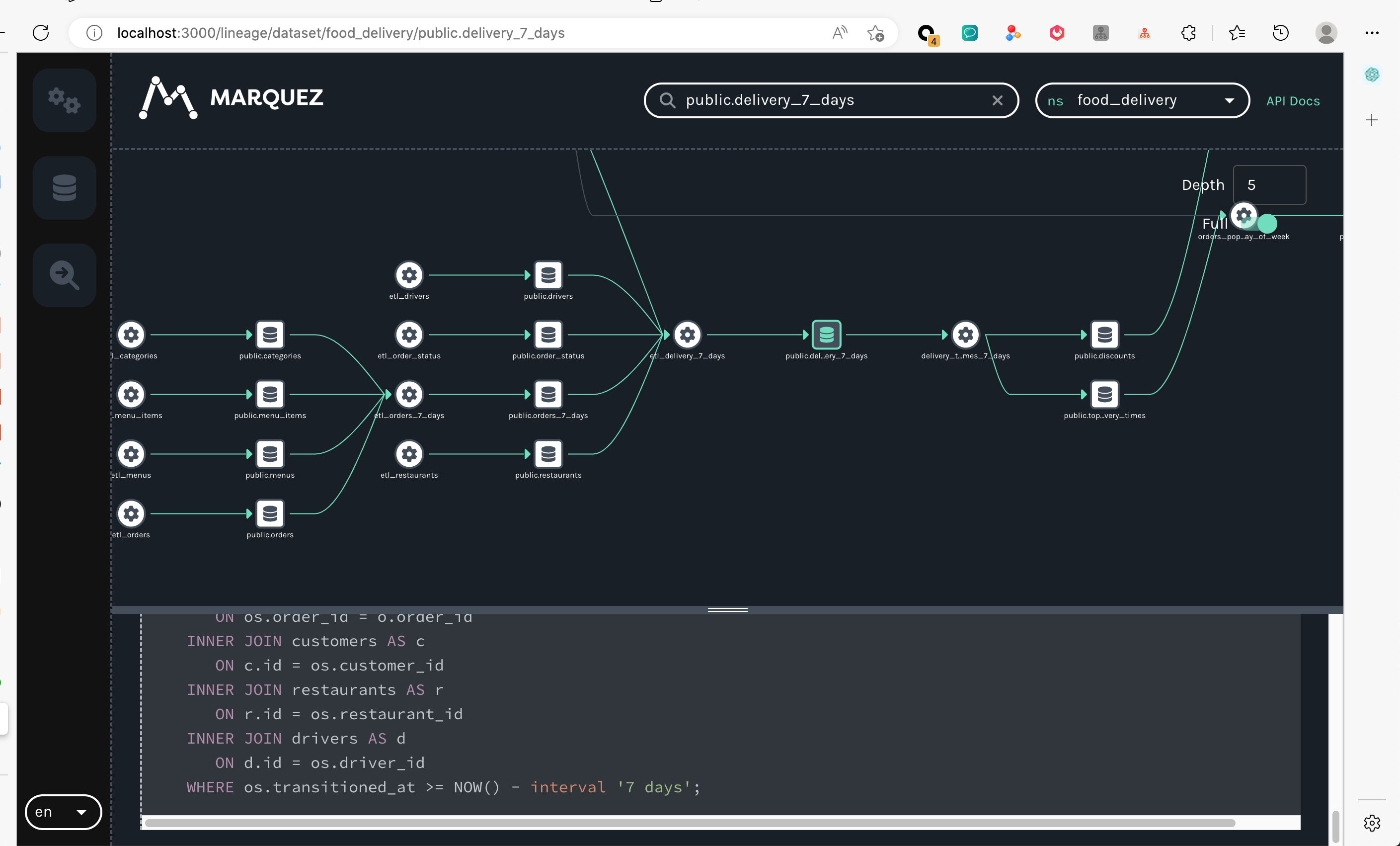
Task: Select the etl_orders_7_days job node
Action: tap(409, 395)
